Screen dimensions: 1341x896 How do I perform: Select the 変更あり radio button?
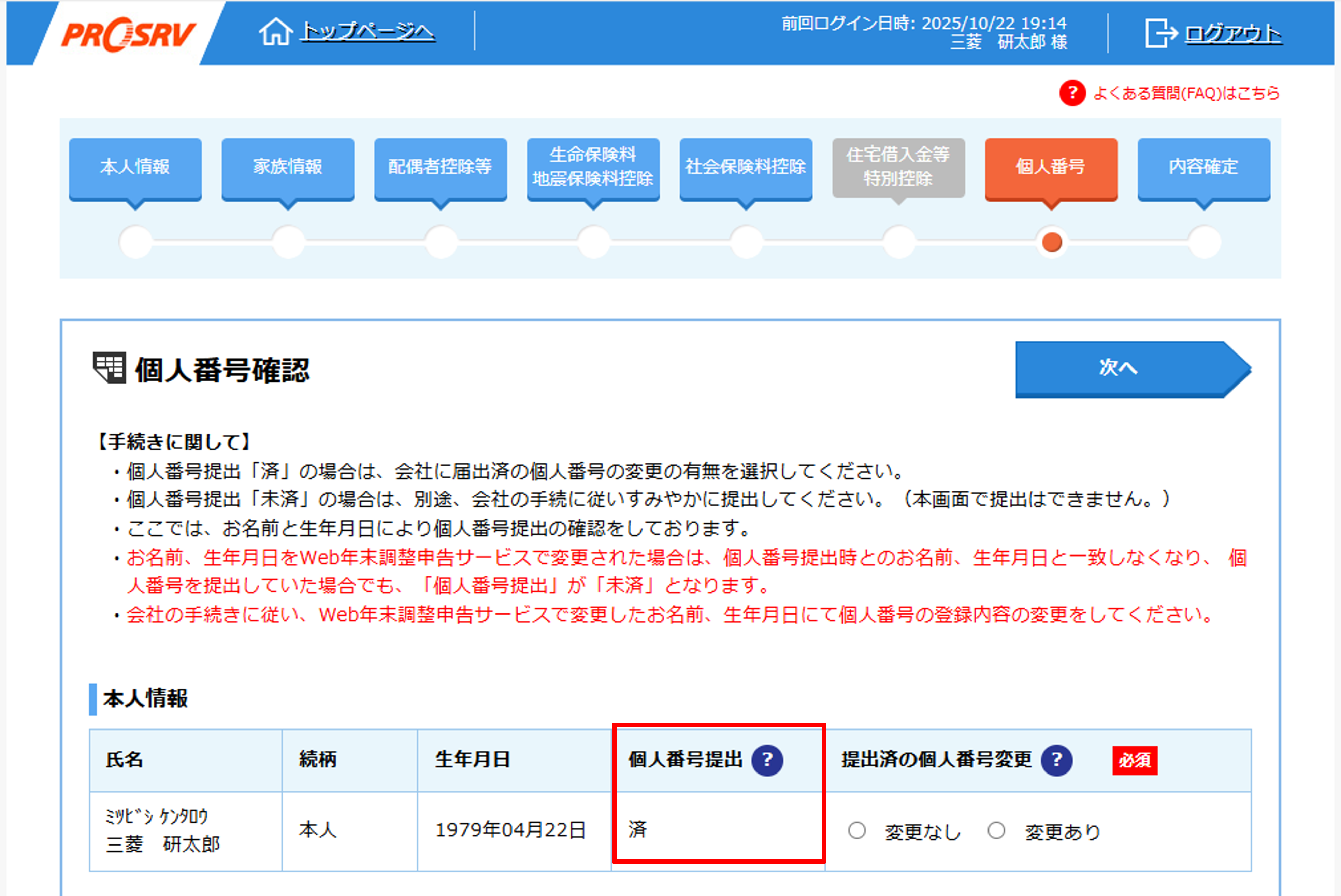[x=996, y=830]
